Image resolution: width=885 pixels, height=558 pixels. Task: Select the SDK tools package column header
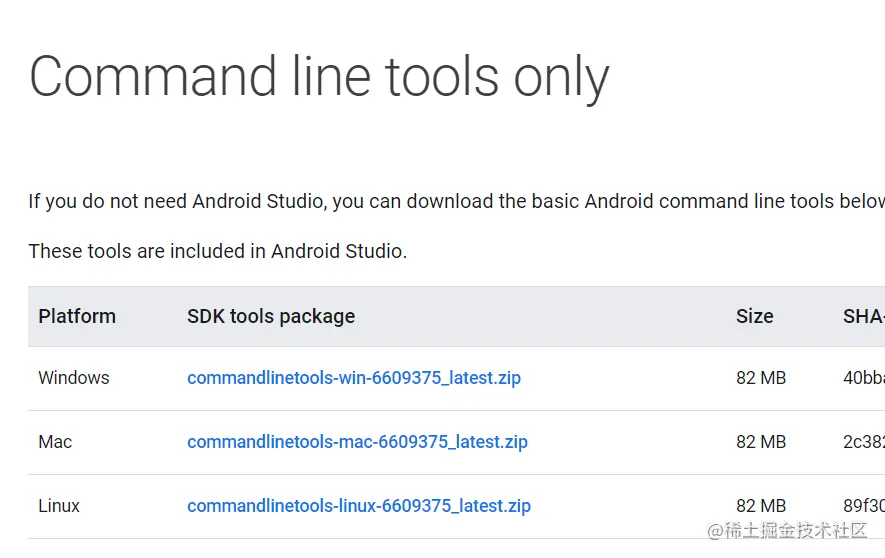(x=271, y=316)
